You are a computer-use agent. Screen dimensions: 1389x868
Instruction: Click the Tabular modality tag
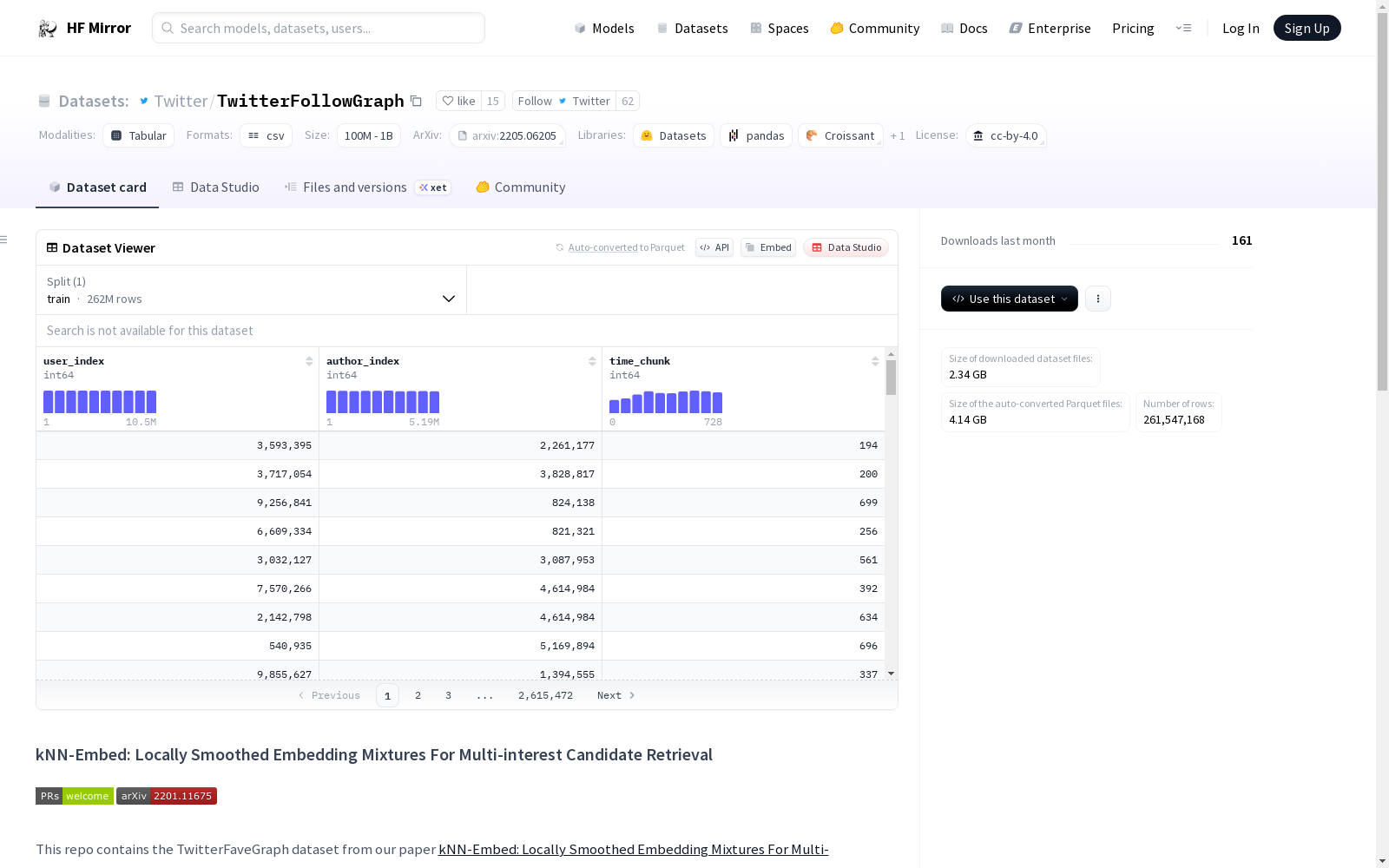coord(139,135)
